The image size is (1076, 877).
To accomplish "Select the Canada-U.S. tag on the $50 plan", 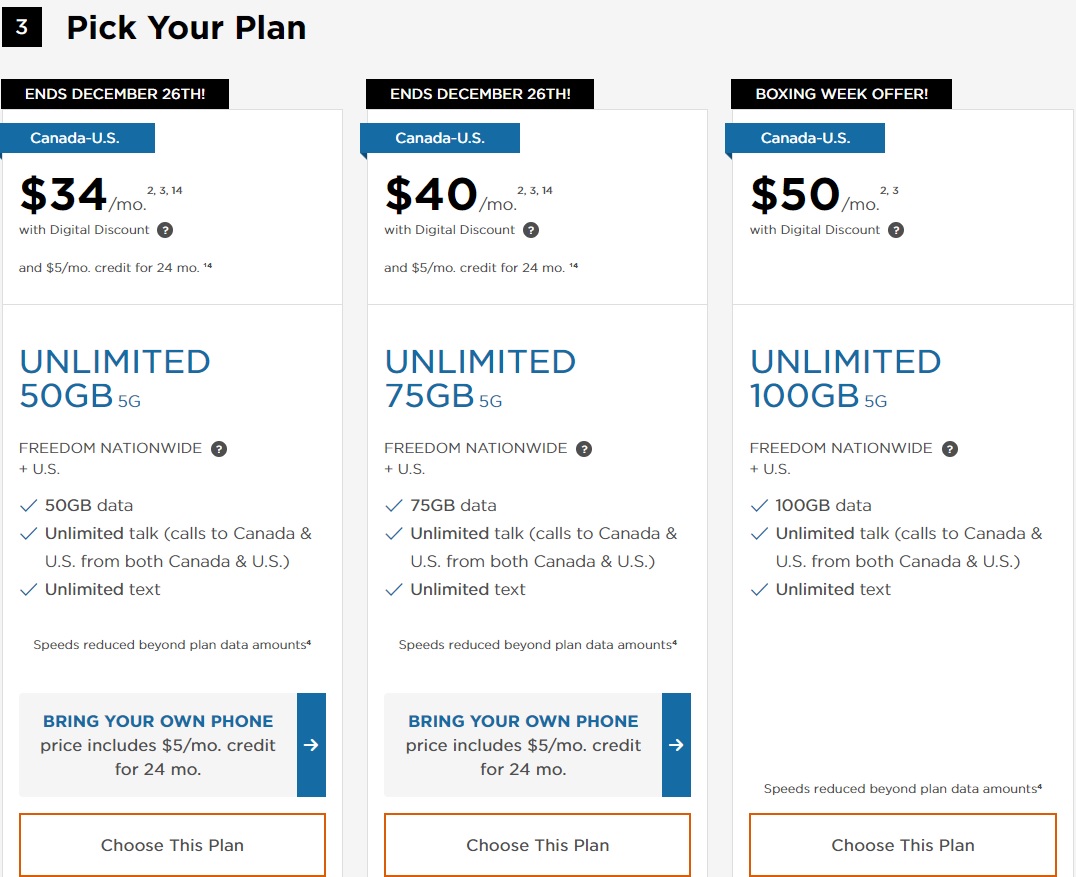I will tap(805, 138).
